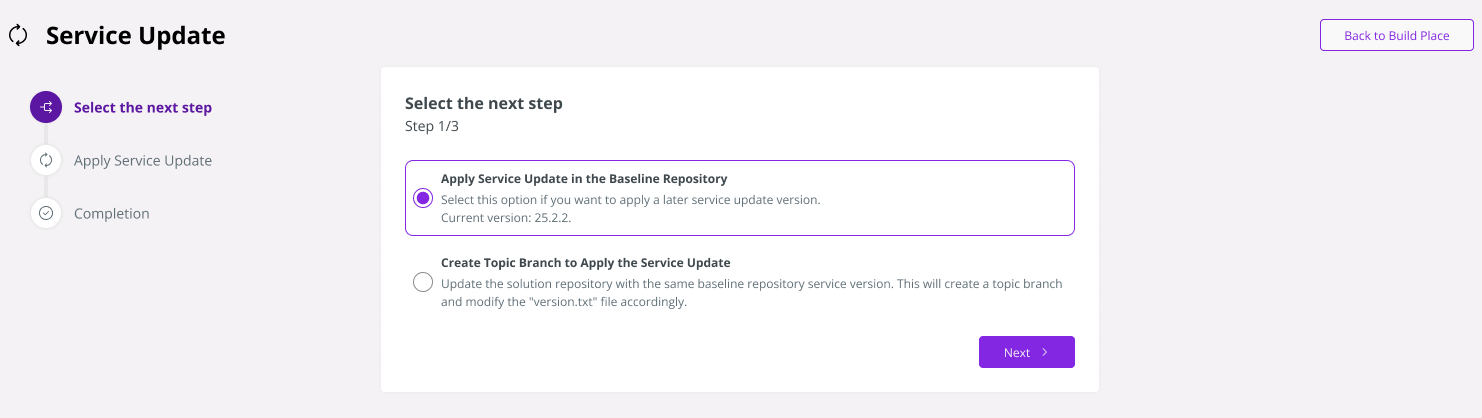Click Next to continue

pos(1027,352)
